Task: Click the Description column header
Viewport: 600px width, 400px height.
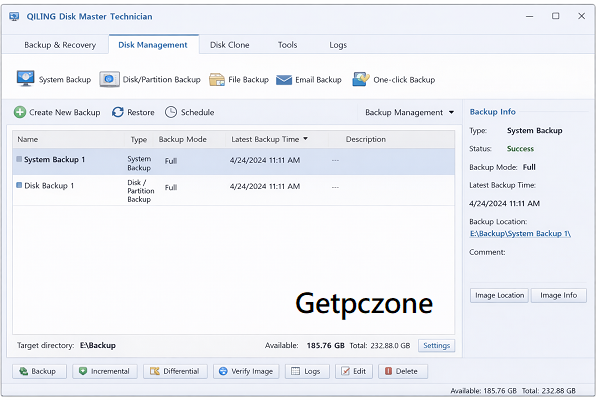Action: pos(366,139)
